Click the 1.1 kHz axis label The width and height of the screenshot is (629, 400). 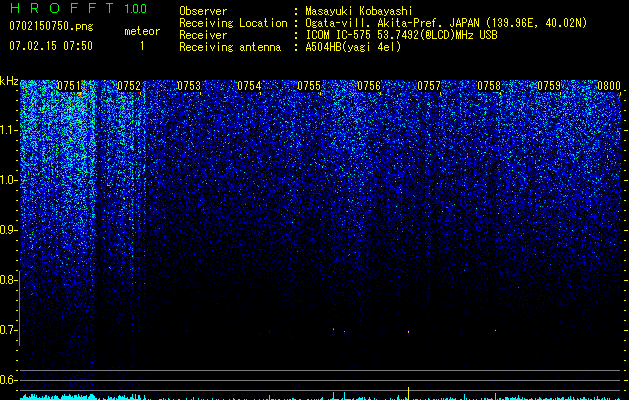tap(8, 130)
